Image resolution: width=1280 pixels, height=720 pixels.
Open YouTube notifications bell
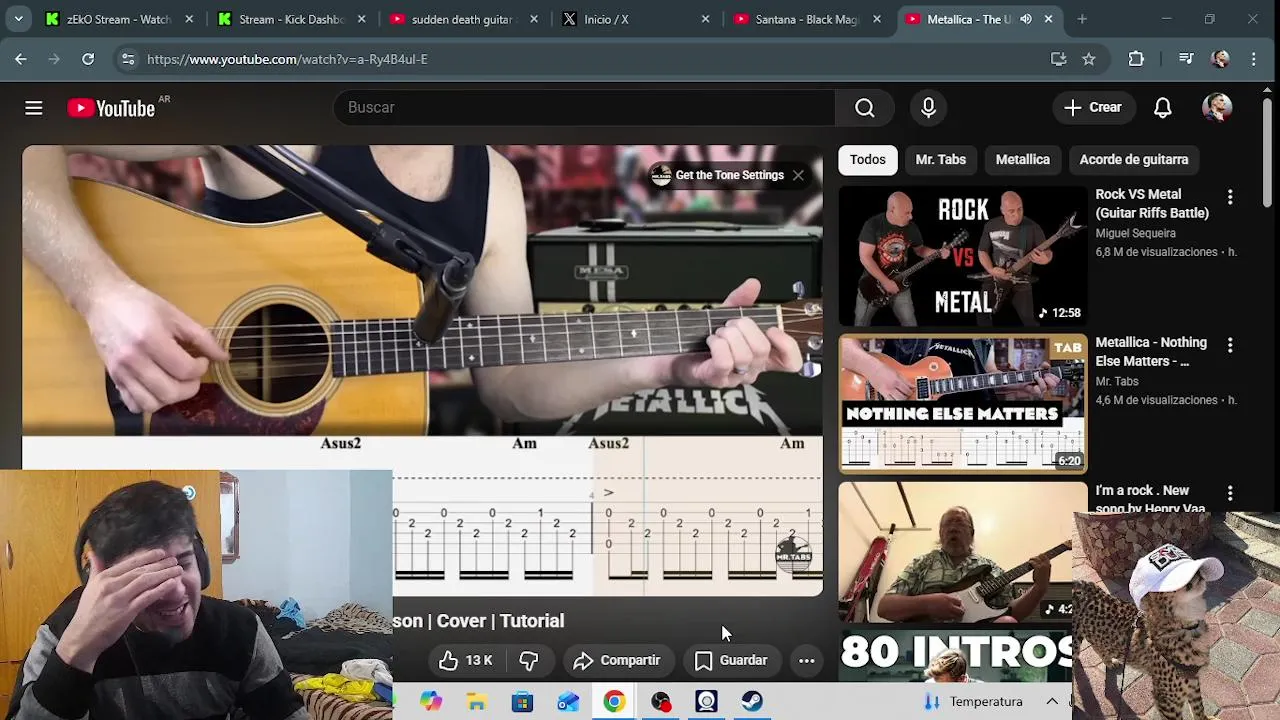1162,108
